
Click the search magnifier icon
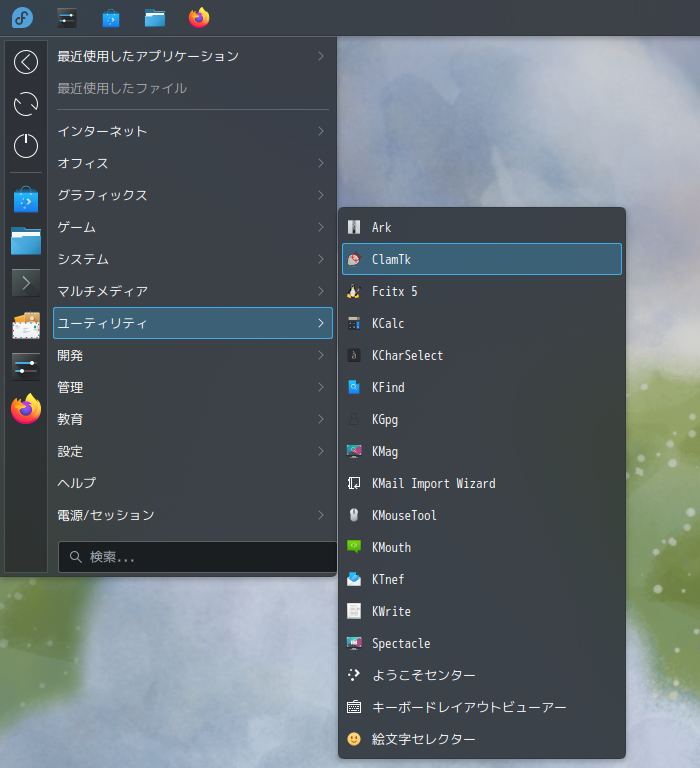(x=75, y=557)
